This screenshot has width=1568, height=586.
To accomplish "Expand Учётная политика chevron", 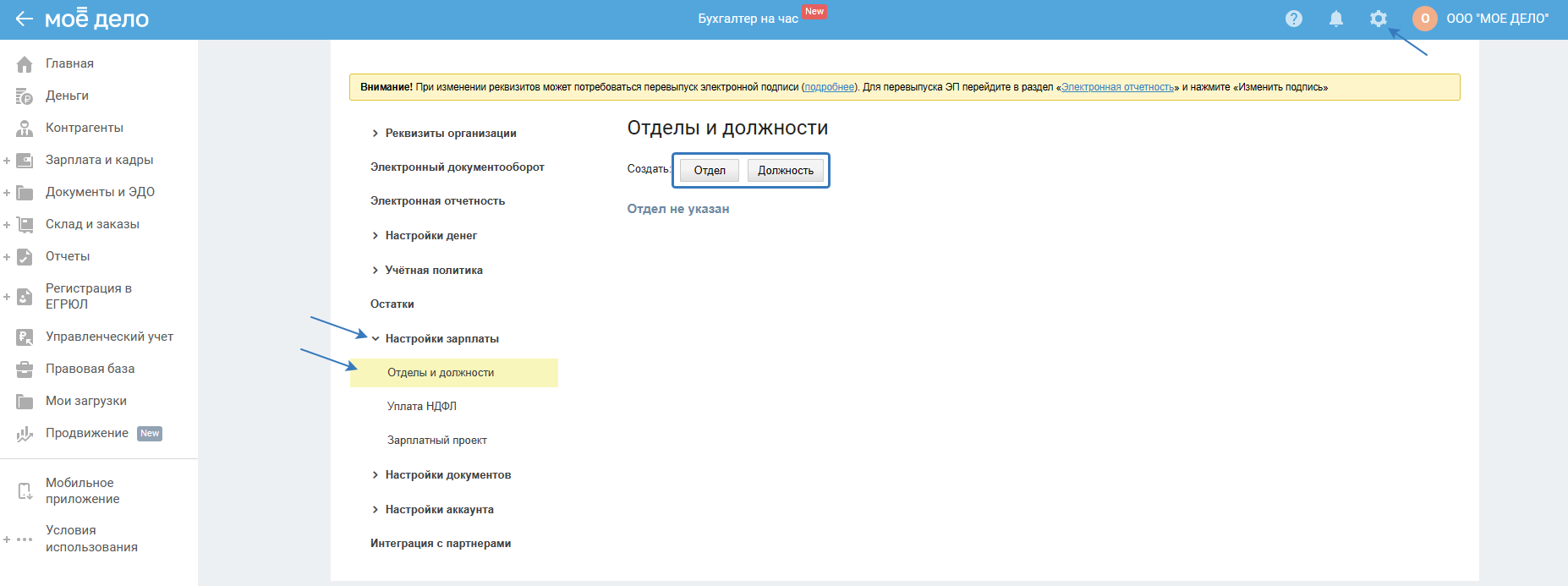I will click(x=376, y=271).
